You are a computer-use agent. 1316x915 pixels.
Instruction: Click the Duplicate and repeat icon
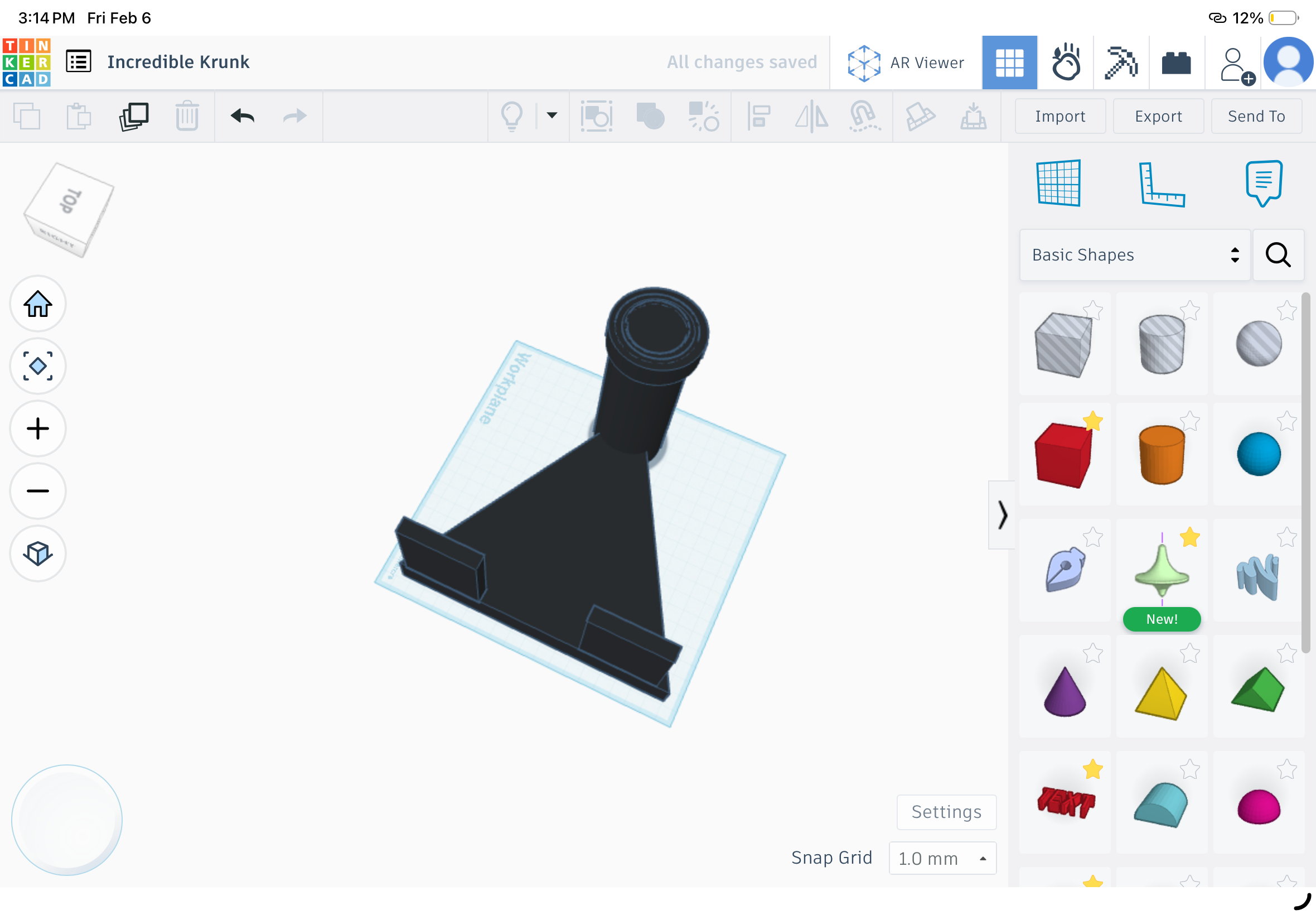click(133, 117)
